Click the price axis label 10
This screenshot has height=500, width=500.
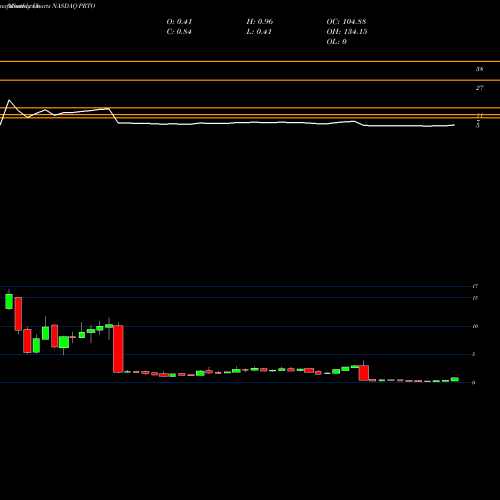click(475, 326)
